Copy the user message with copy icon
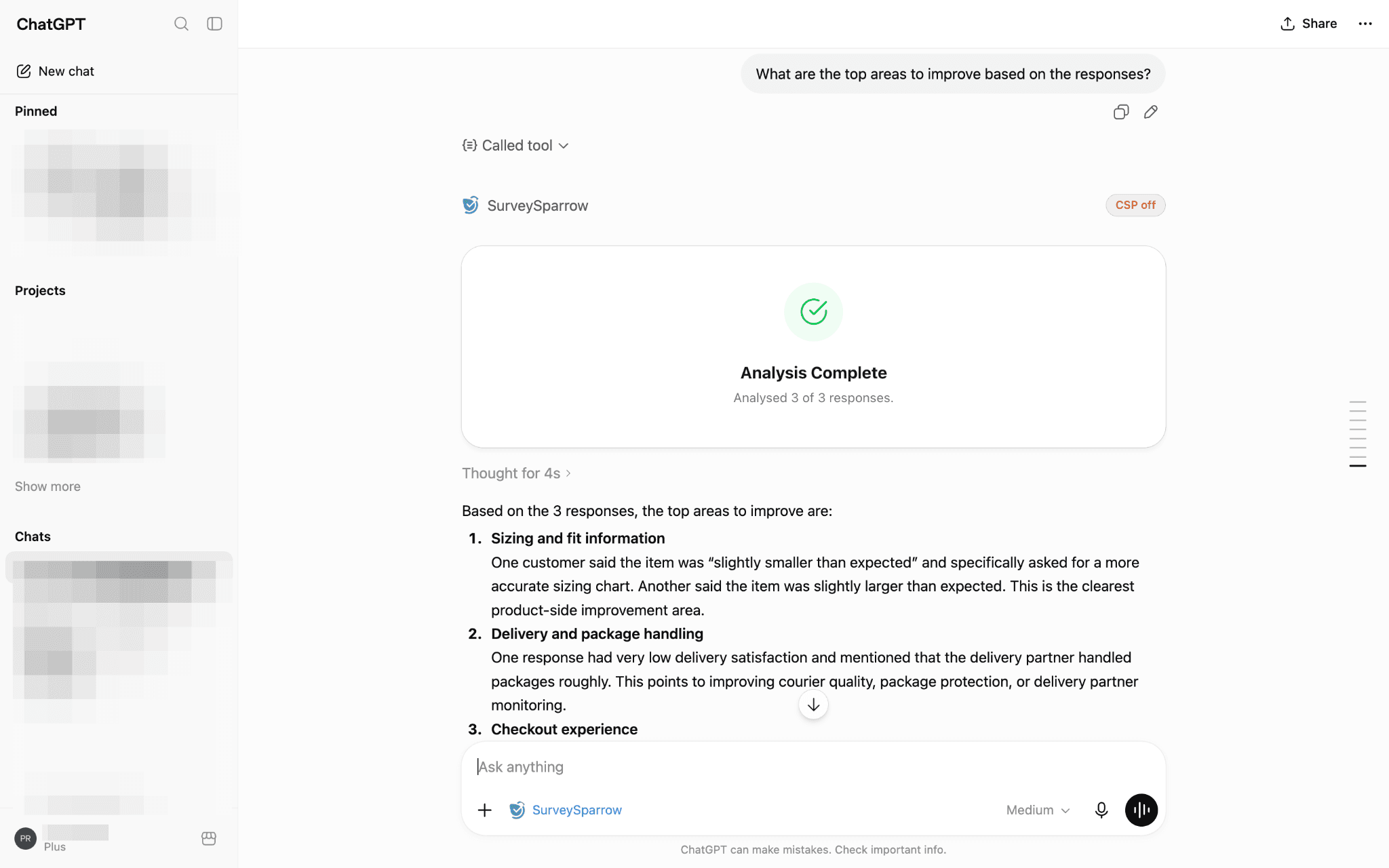Viewport: 1389px width, 868px height. click(x=1121, y=112)
